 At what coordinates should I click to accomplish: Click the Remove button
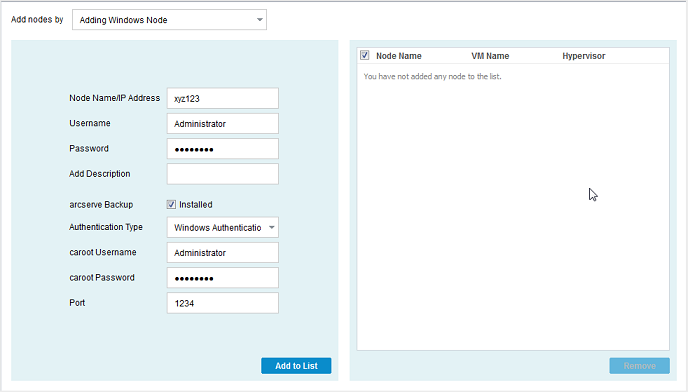pos(639,366)
